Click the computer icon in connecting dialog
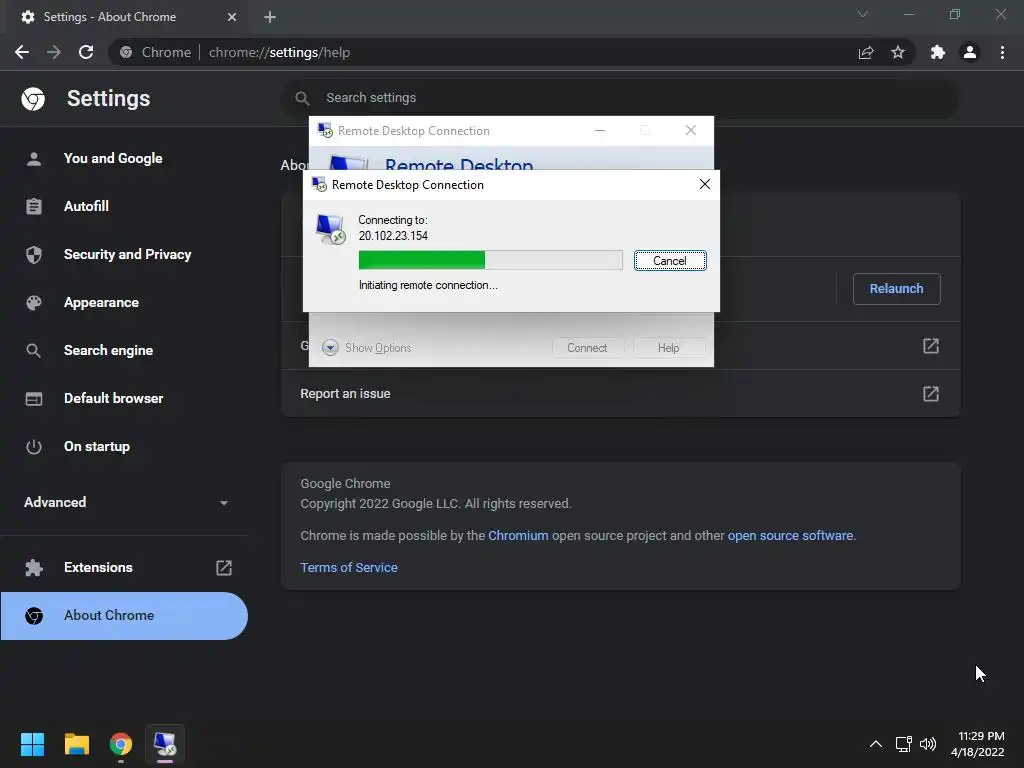The image size is (1024, 768). coord(330,229)
